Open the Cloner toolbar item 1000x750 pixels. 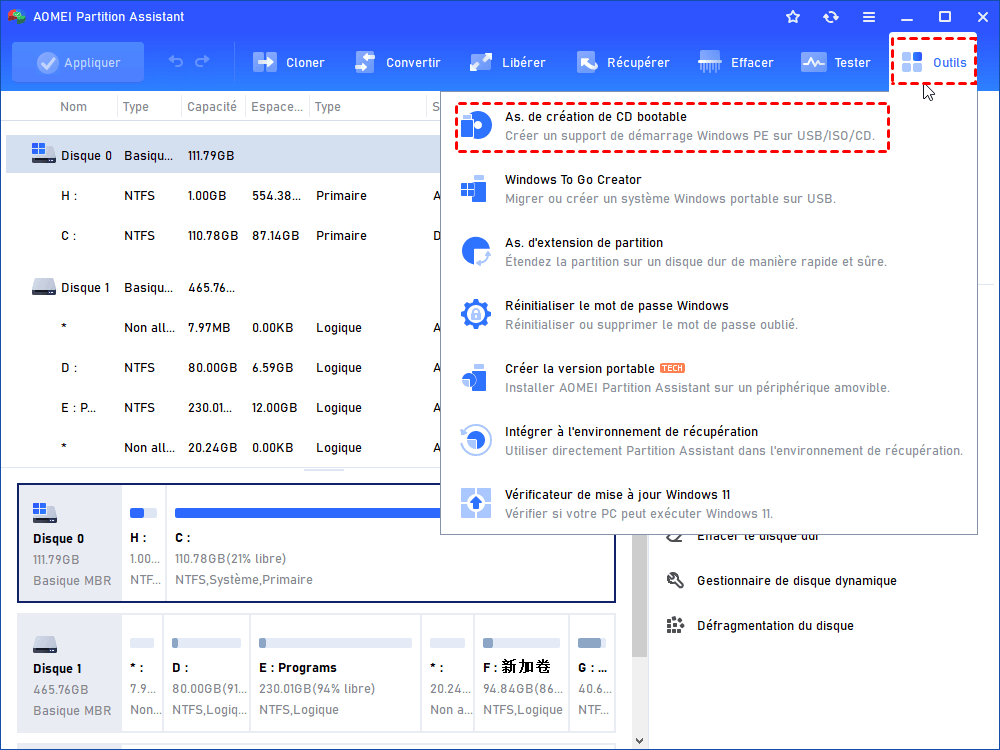point(288,62)
